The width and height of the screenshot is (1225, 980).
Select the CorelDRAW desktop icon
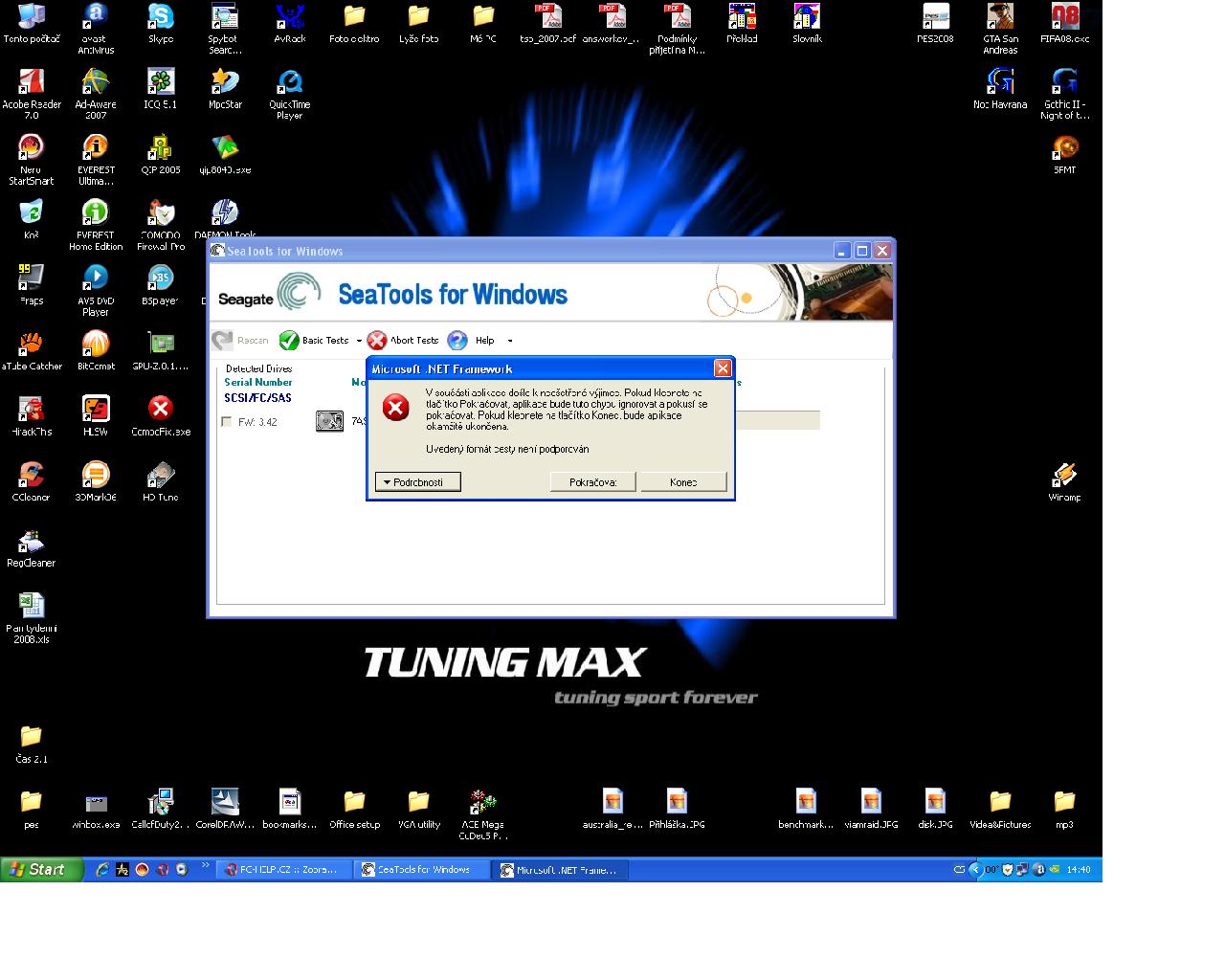pos(225,809)
